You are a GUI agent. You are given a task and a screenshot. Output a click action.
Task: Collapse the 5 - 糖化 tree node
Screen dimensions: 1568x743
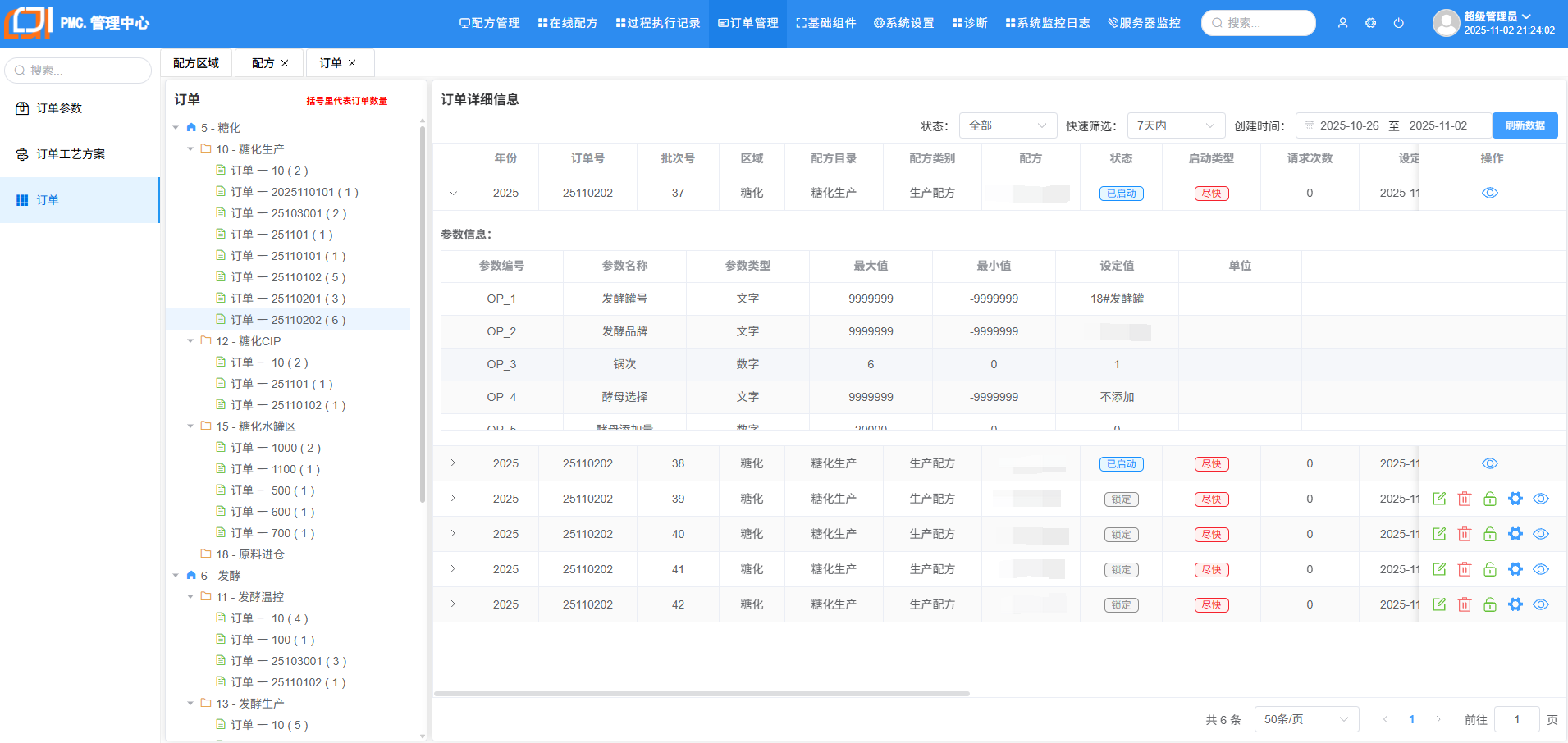click(176, 128)
